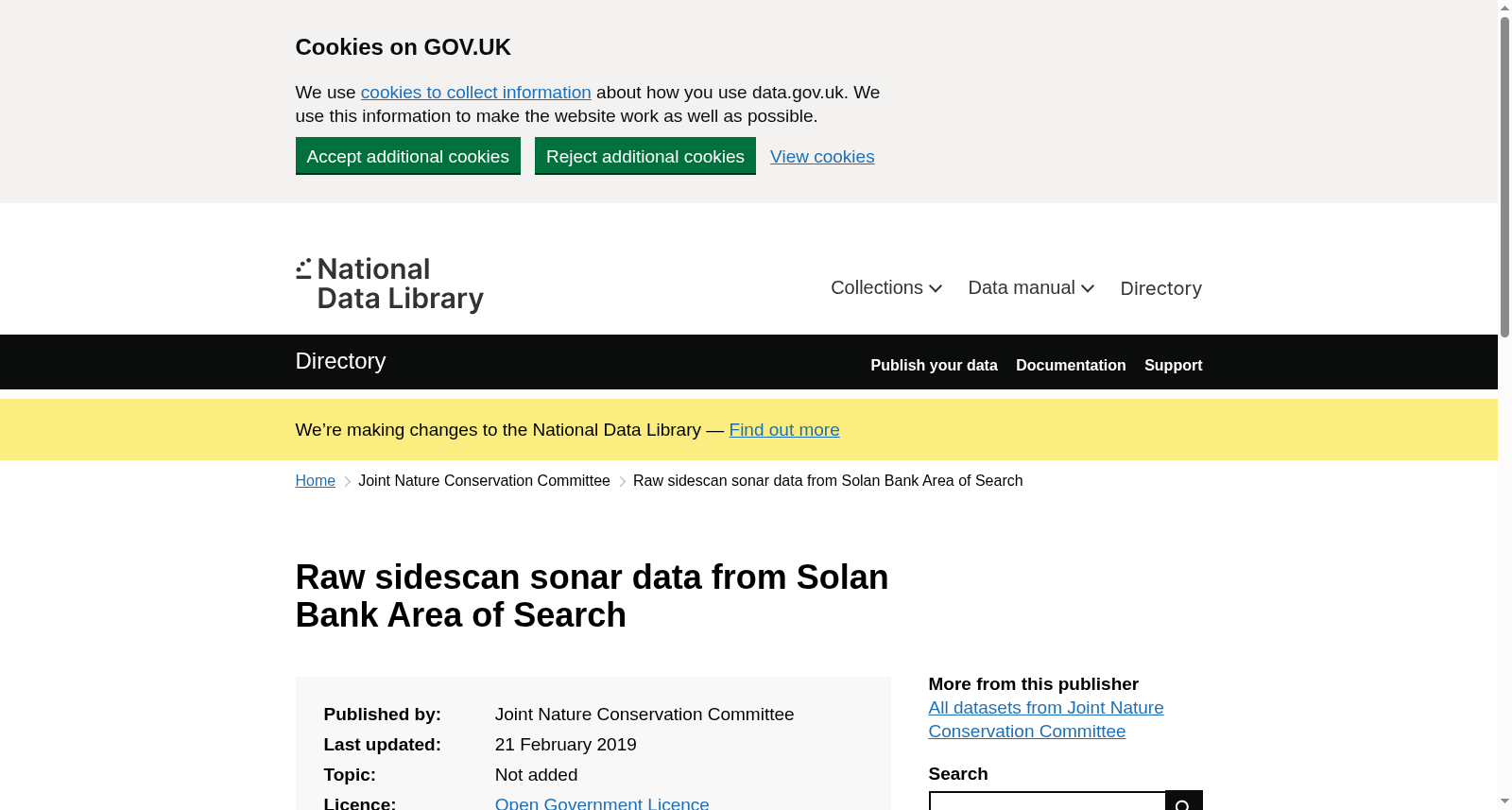1512x810 pixels.
Task: Go to Home breadcrumb
Action: coord(316,481)
